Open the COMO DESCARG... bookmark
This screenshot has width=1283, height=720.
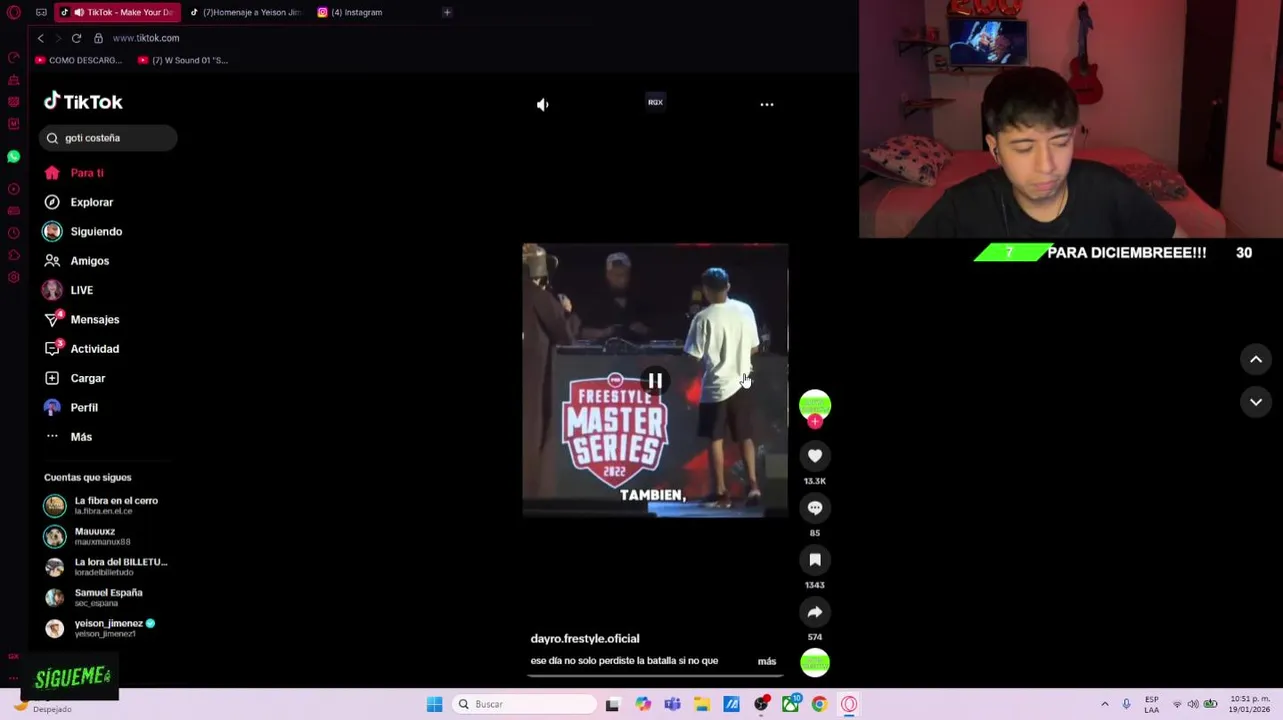(79, 60)
